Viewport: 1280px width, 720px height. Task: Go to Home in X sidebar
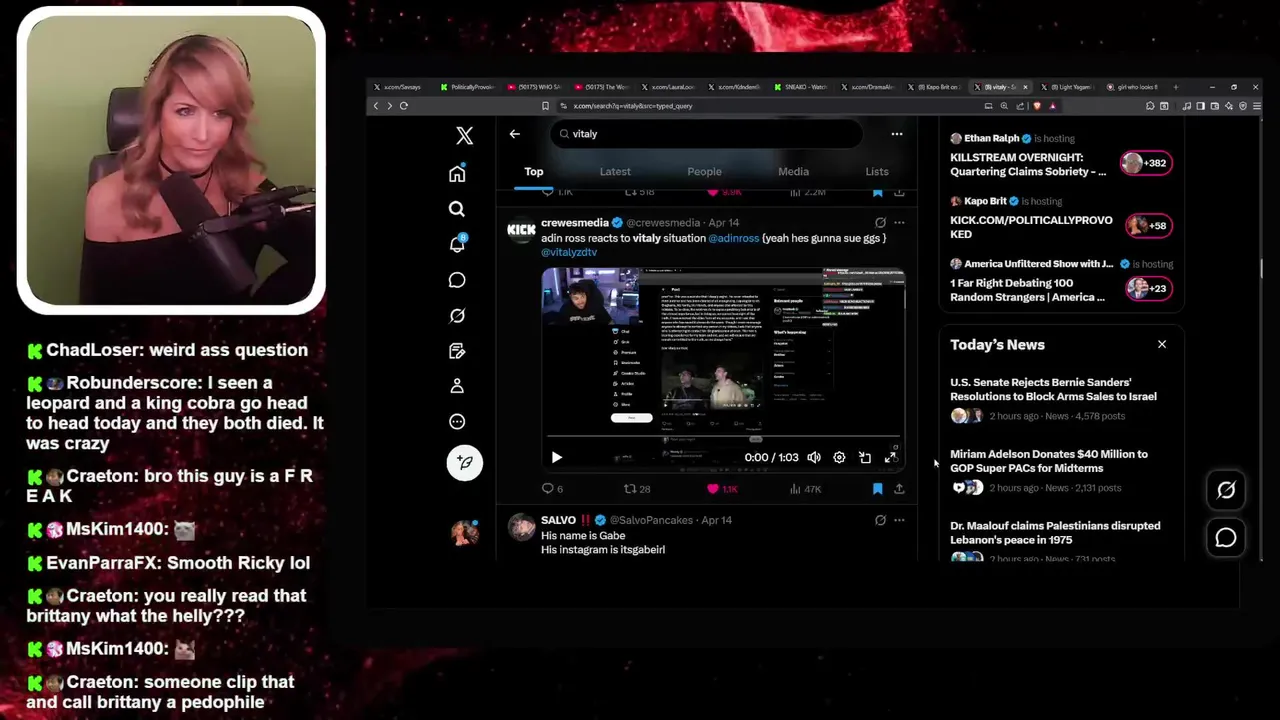tap(457, 174)
